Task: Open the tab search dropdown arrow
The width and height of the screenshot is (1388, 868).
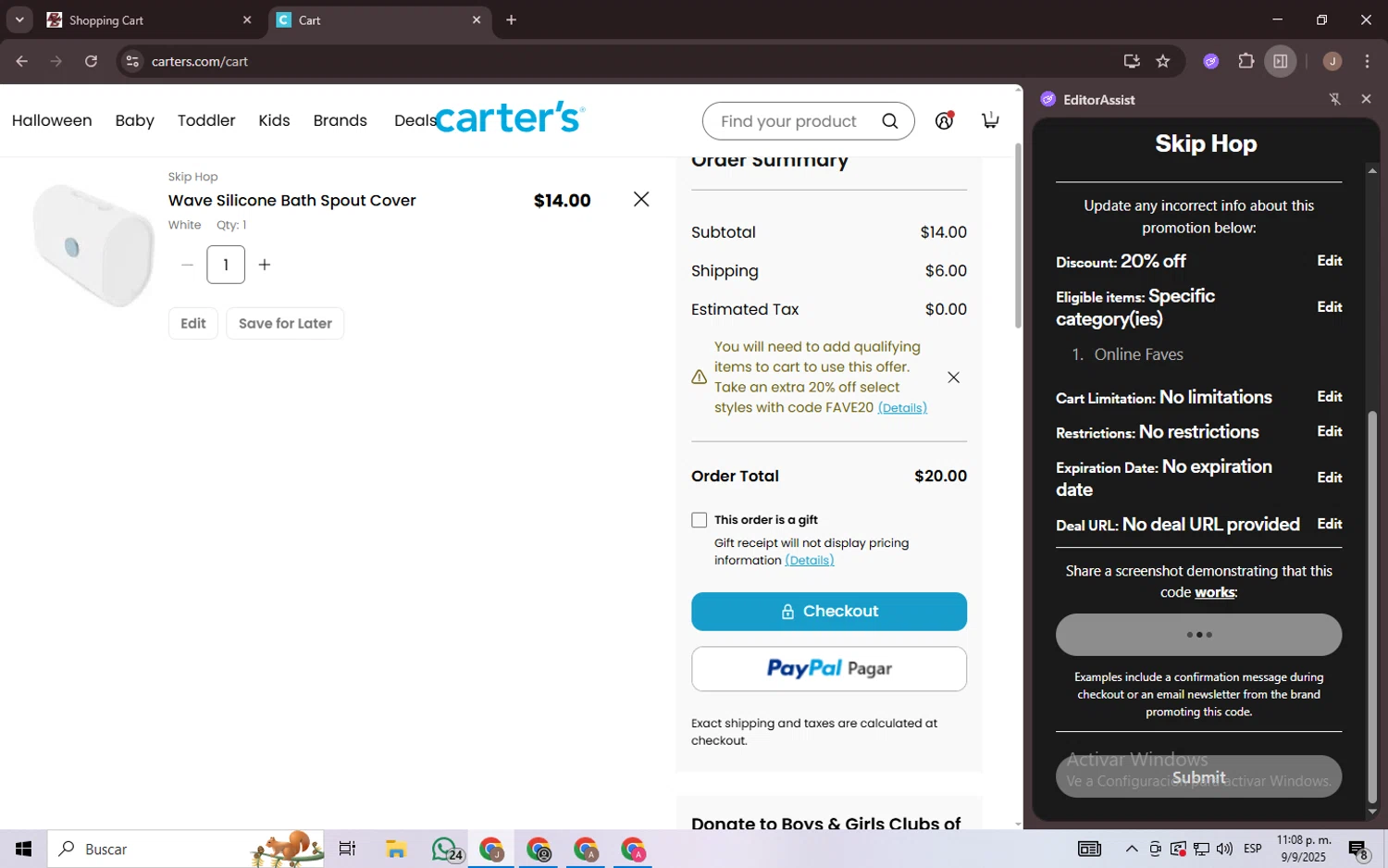Action: point(19,19)
